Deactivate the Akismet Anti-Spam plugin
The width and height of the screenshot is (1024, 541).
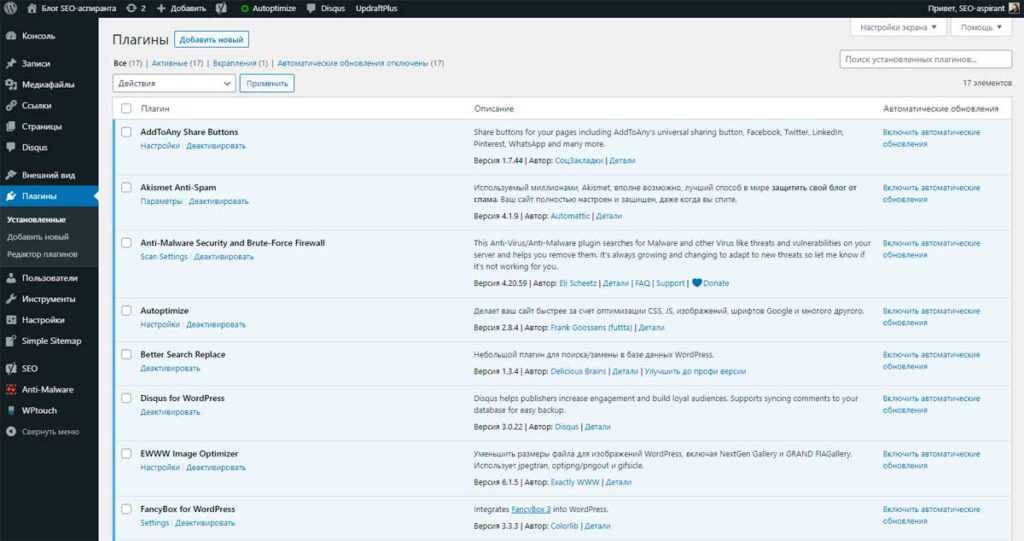218,201
